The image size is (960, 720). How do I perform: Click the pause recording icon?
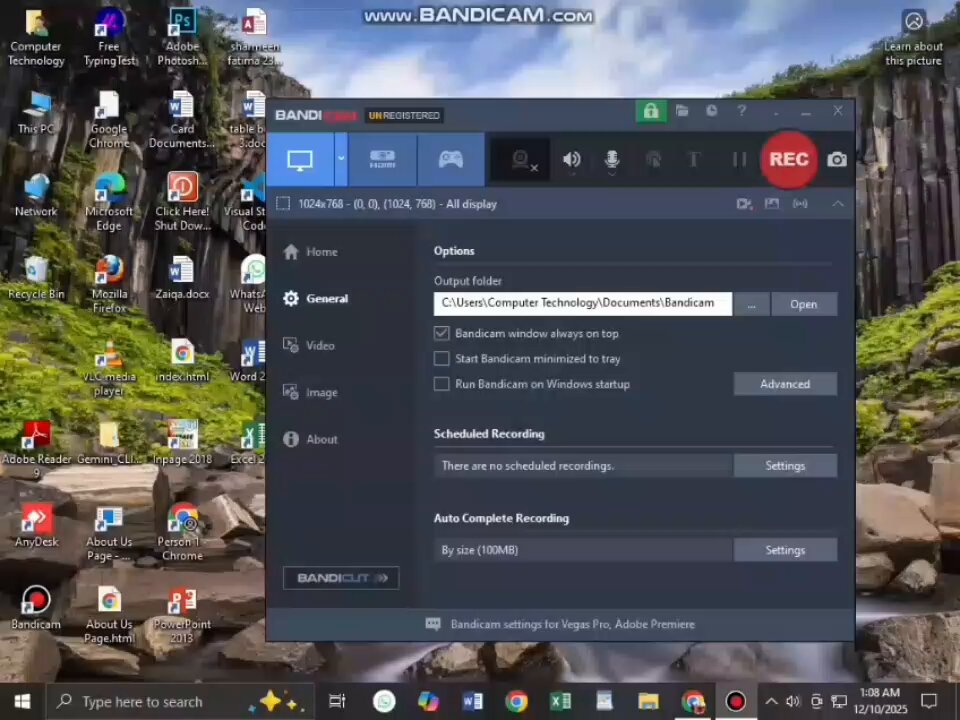(x=739, y=160)
